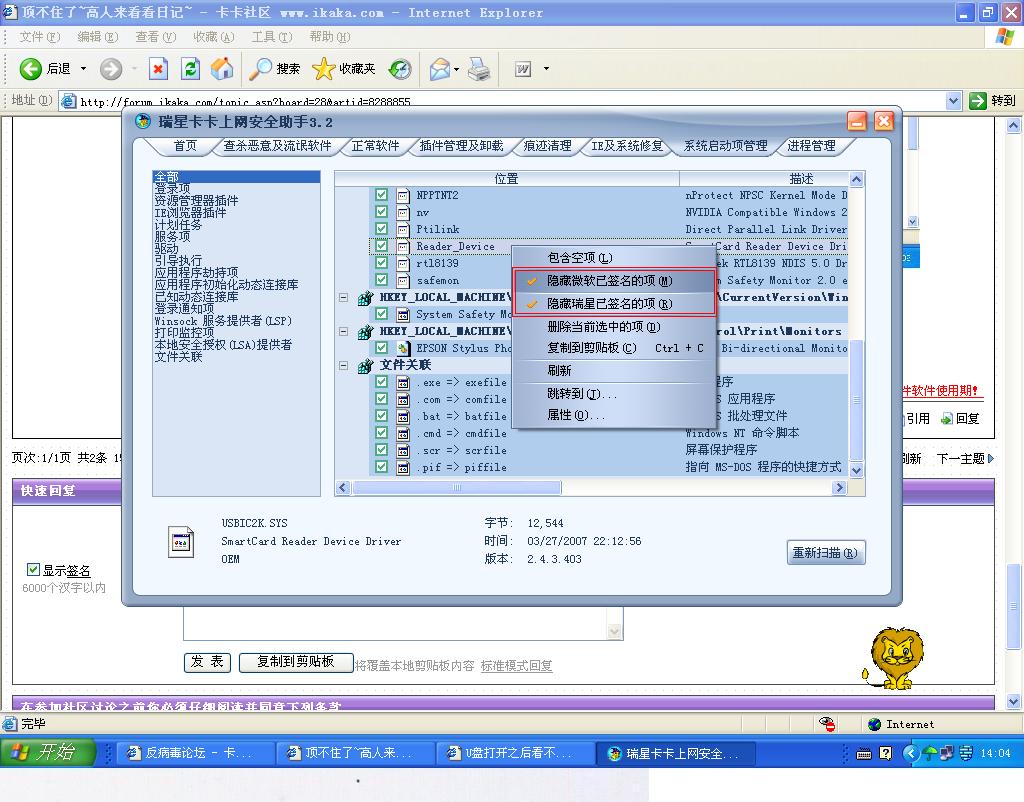The height and width of the screenshot is (802, 1024).
Task: Switch to the 插件管理及卸载 tab
Action: coord(461,146)
